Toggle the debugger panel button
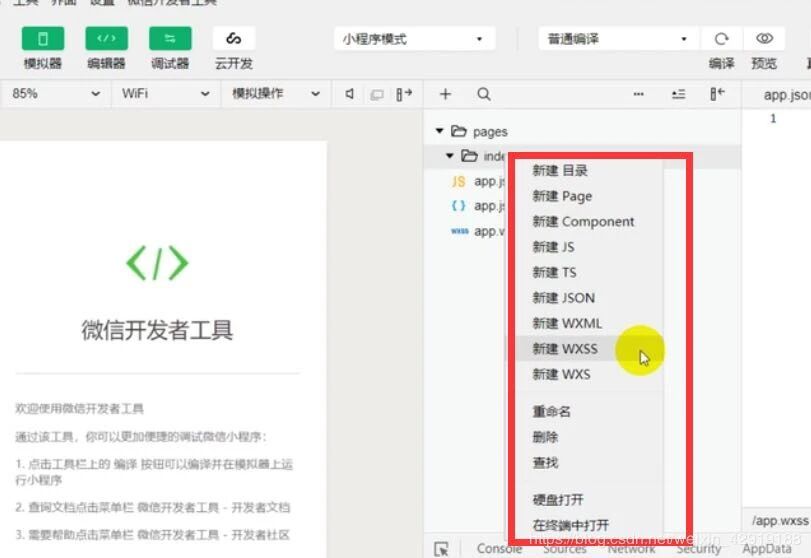 (170, 39)
